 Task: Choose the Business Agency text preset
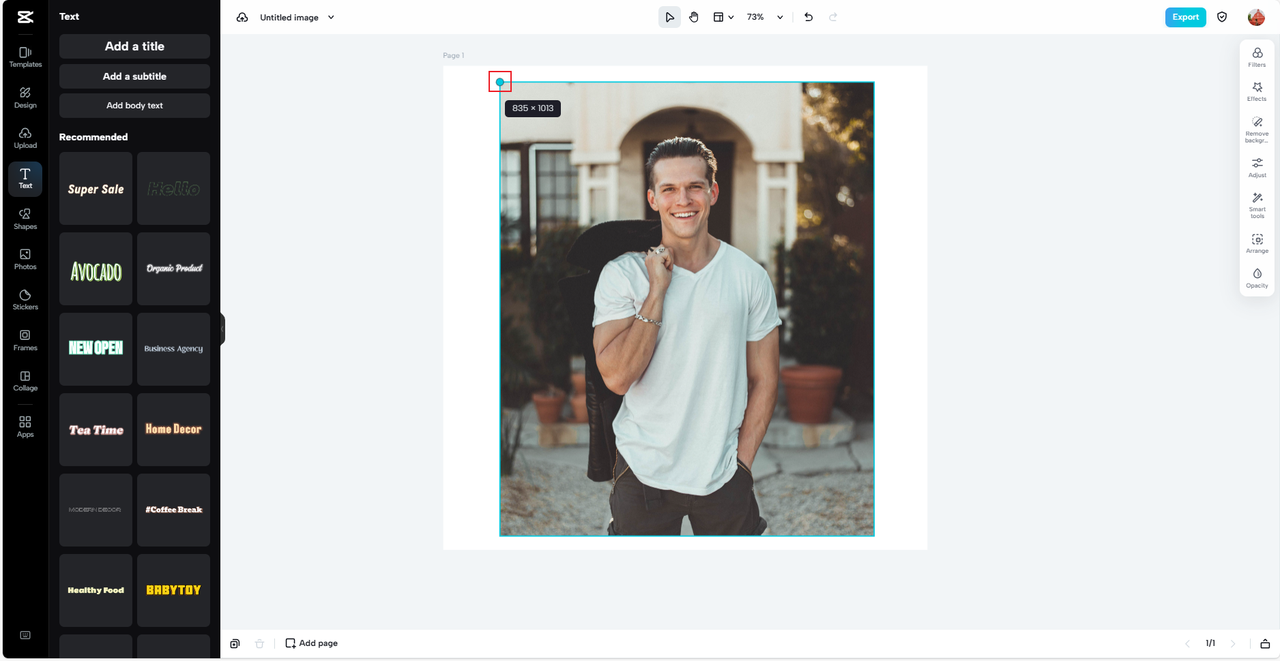point(173,349)
